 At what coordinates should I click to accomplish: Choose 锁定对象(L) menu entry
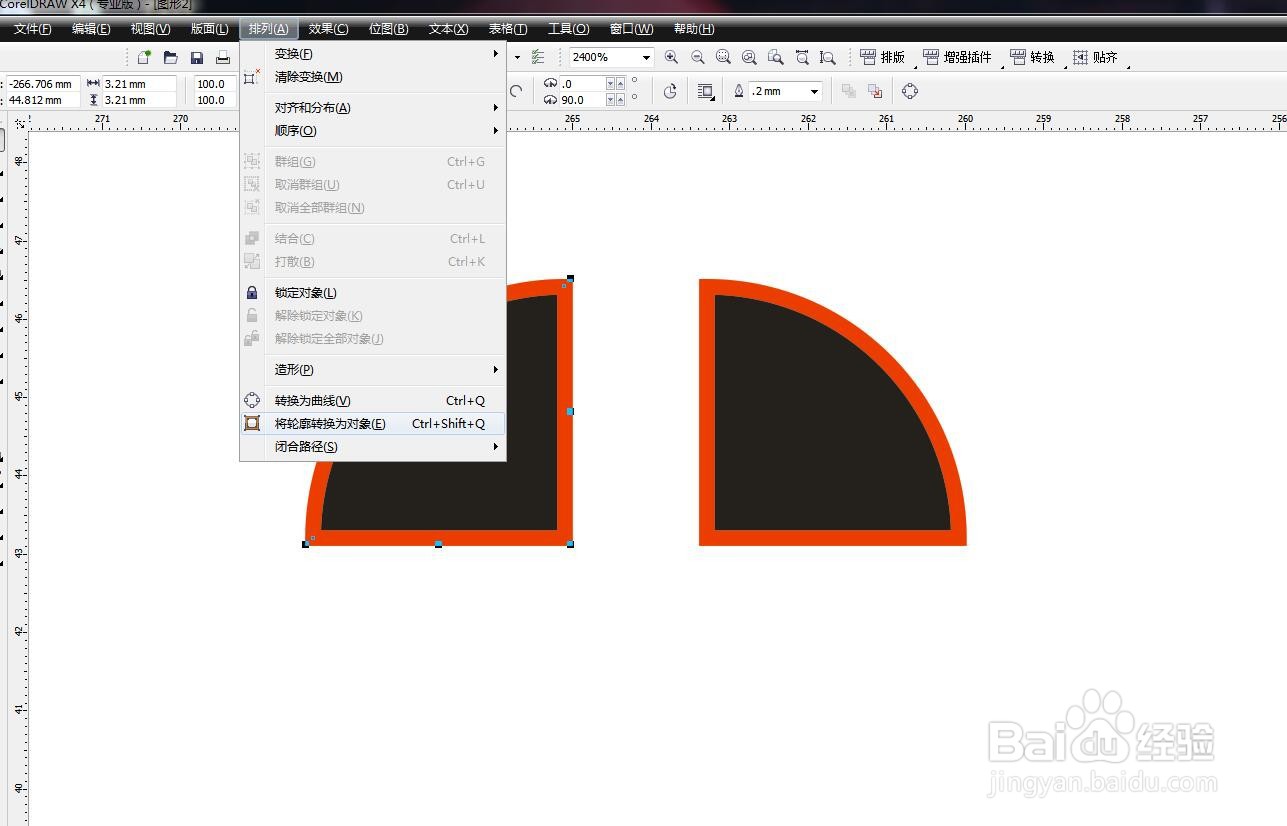(373, 293)
